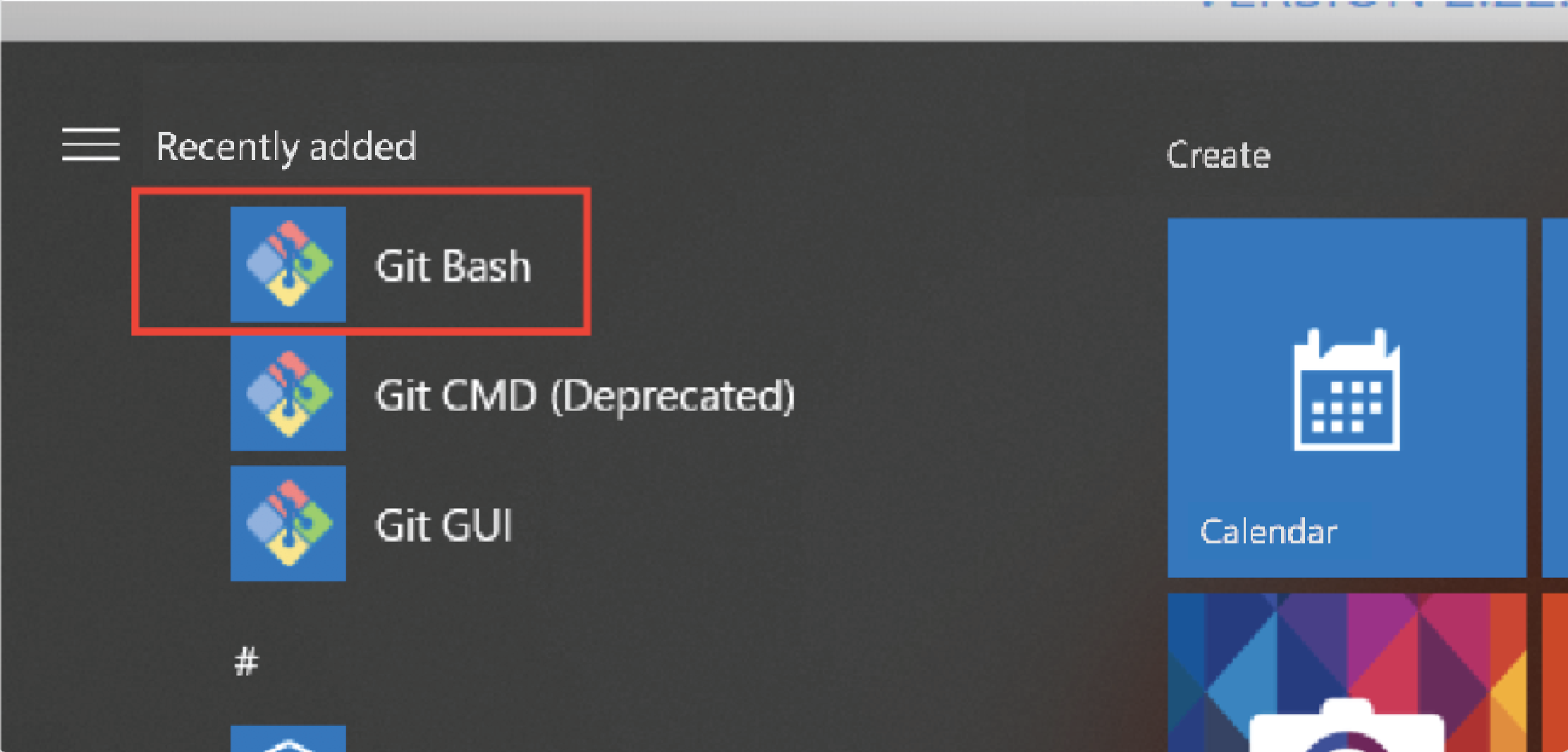Select the Git CMD (Deprecated) label
The height and width of the screenshot is (752, 1568).
point(585,396)
